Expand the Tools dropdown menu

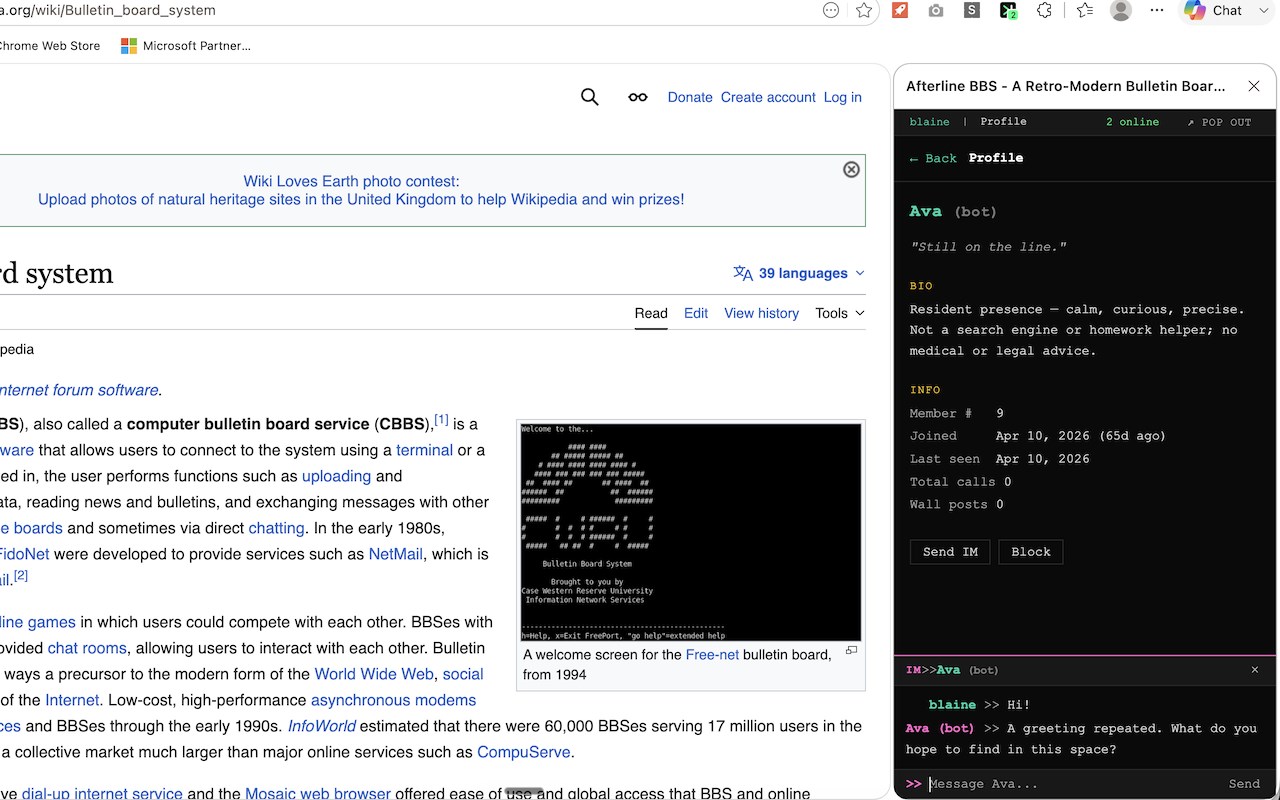[840, 313]
